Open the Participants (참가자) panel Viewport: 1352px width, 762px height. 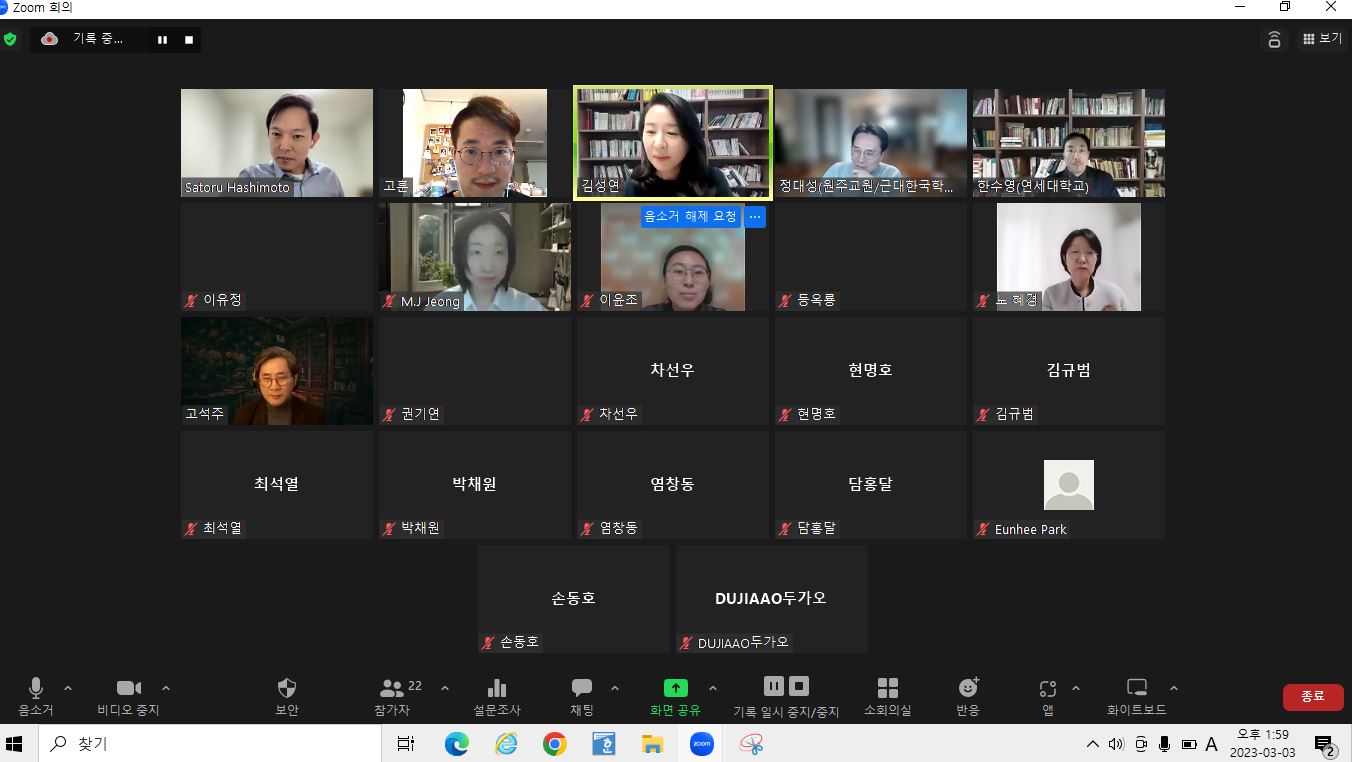coord(392,688)
